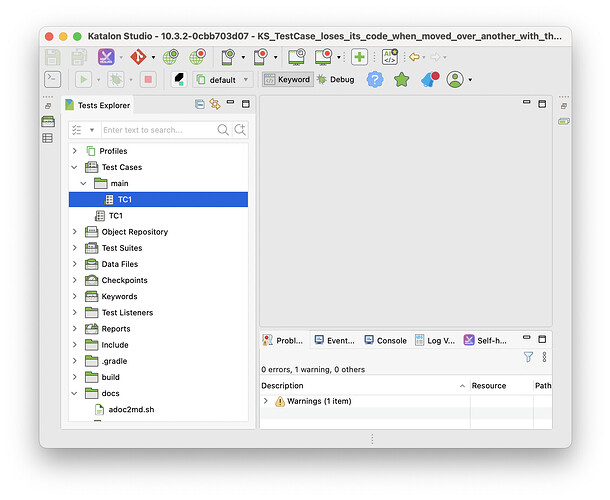Screen dimensions: 610x500
Task: Expand the Object Repository node
Action: (x=75, y=232)
